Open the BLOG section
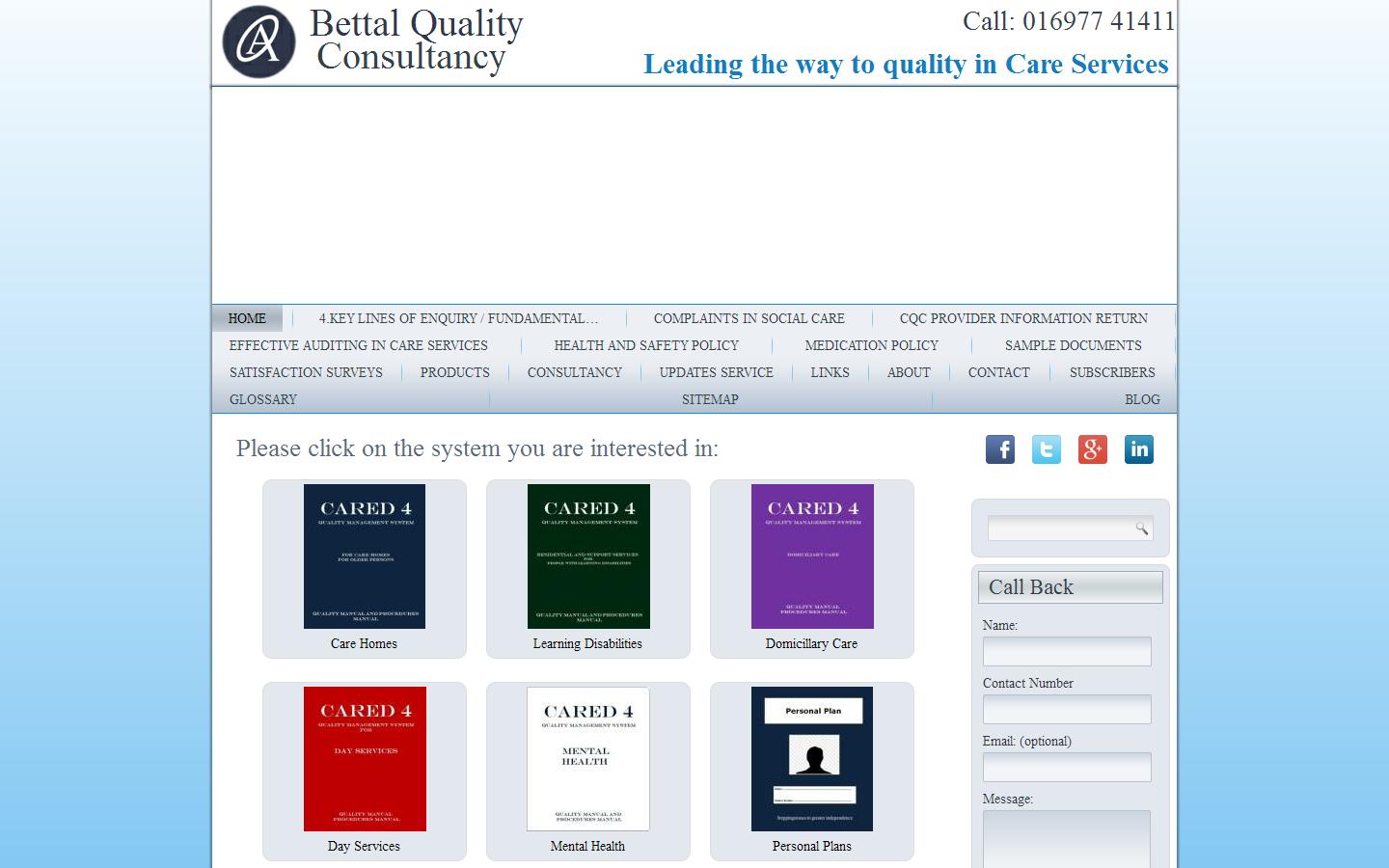Screen dimensions: 1389x868 click(1142, 399)
